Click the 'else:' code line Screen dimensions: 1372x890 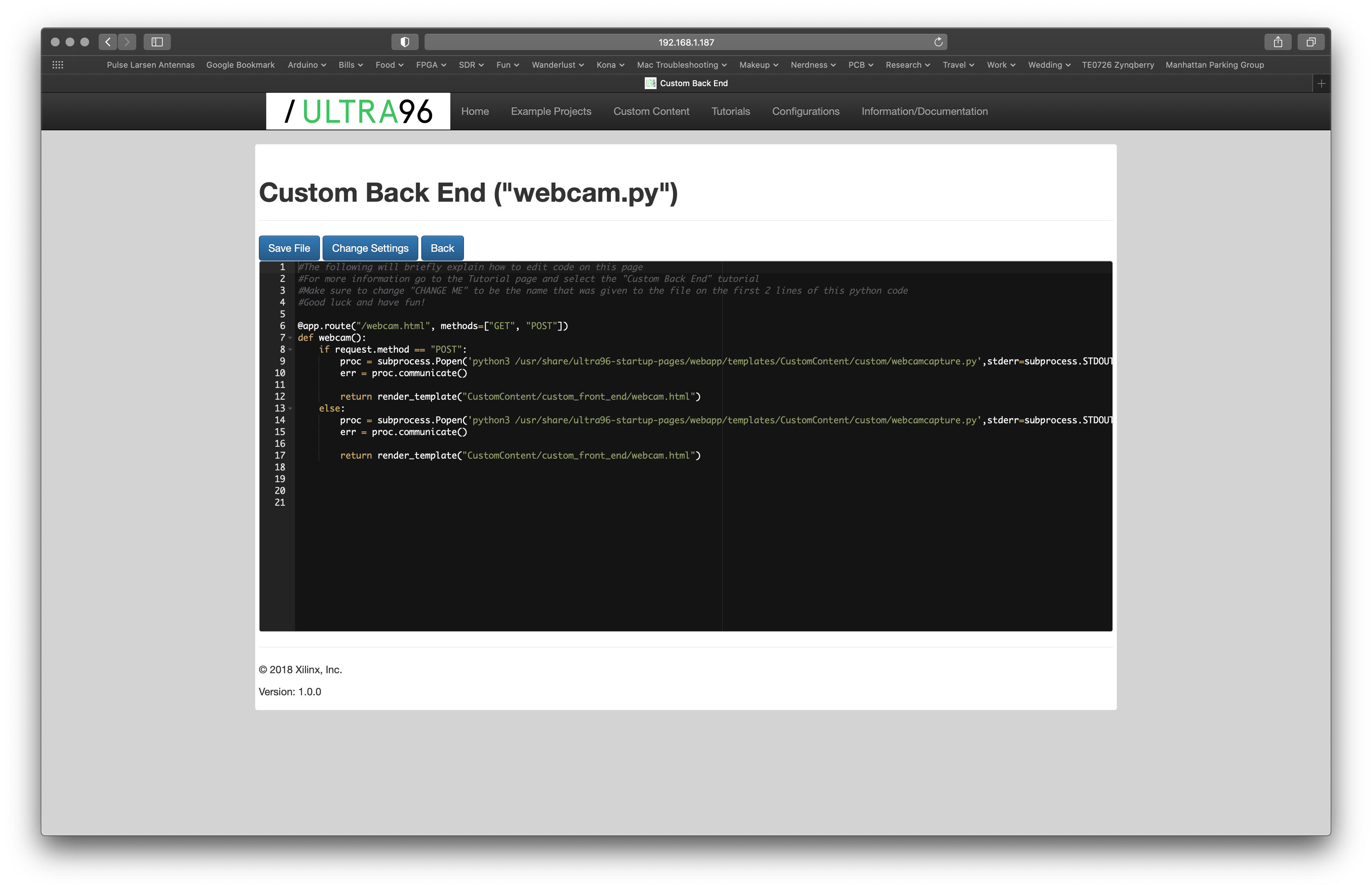coord(332,409)
